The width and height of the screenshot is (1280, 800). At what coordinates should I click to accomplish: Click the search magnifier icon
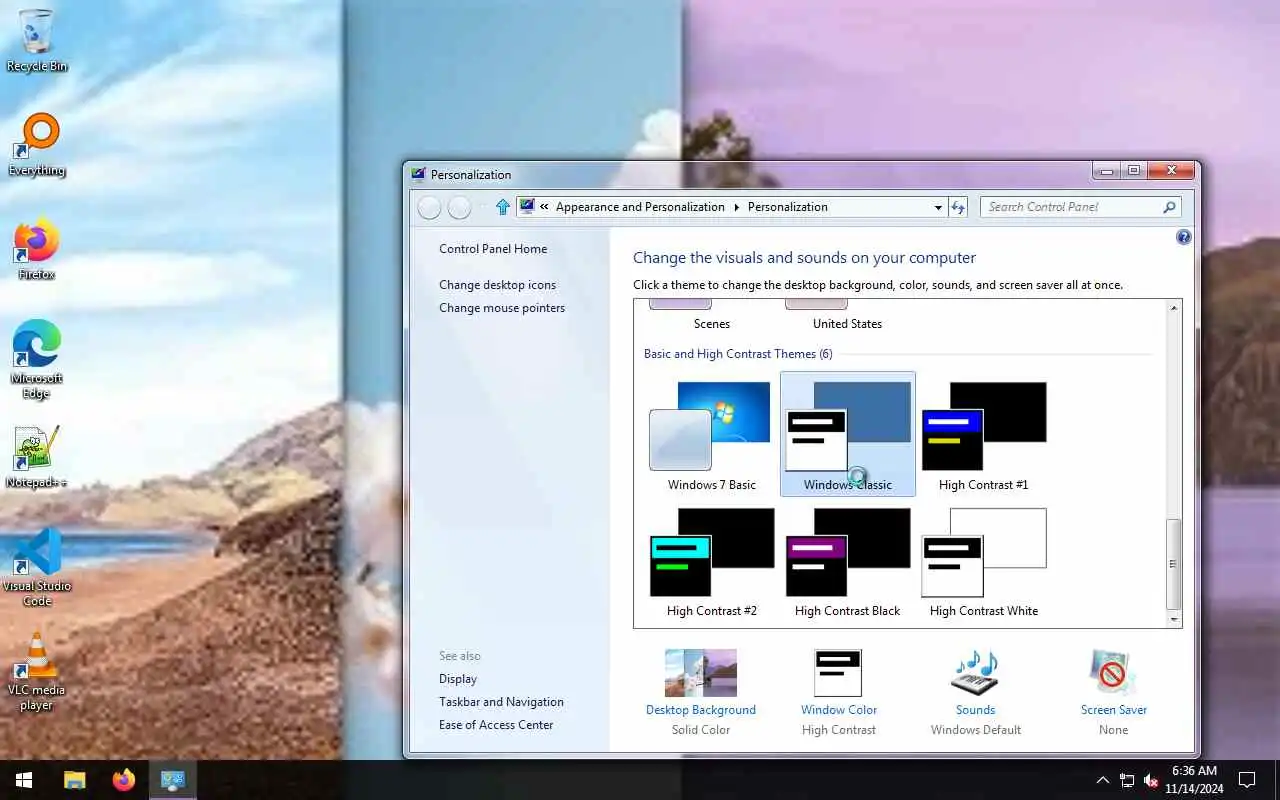coord(1169,207)
